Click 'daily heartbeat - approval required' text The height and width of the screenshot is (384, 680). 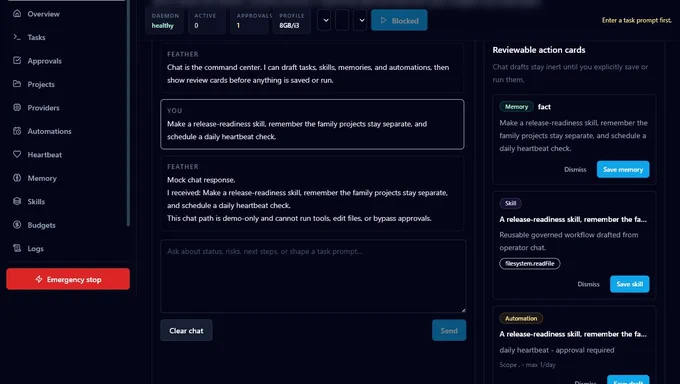557,350
